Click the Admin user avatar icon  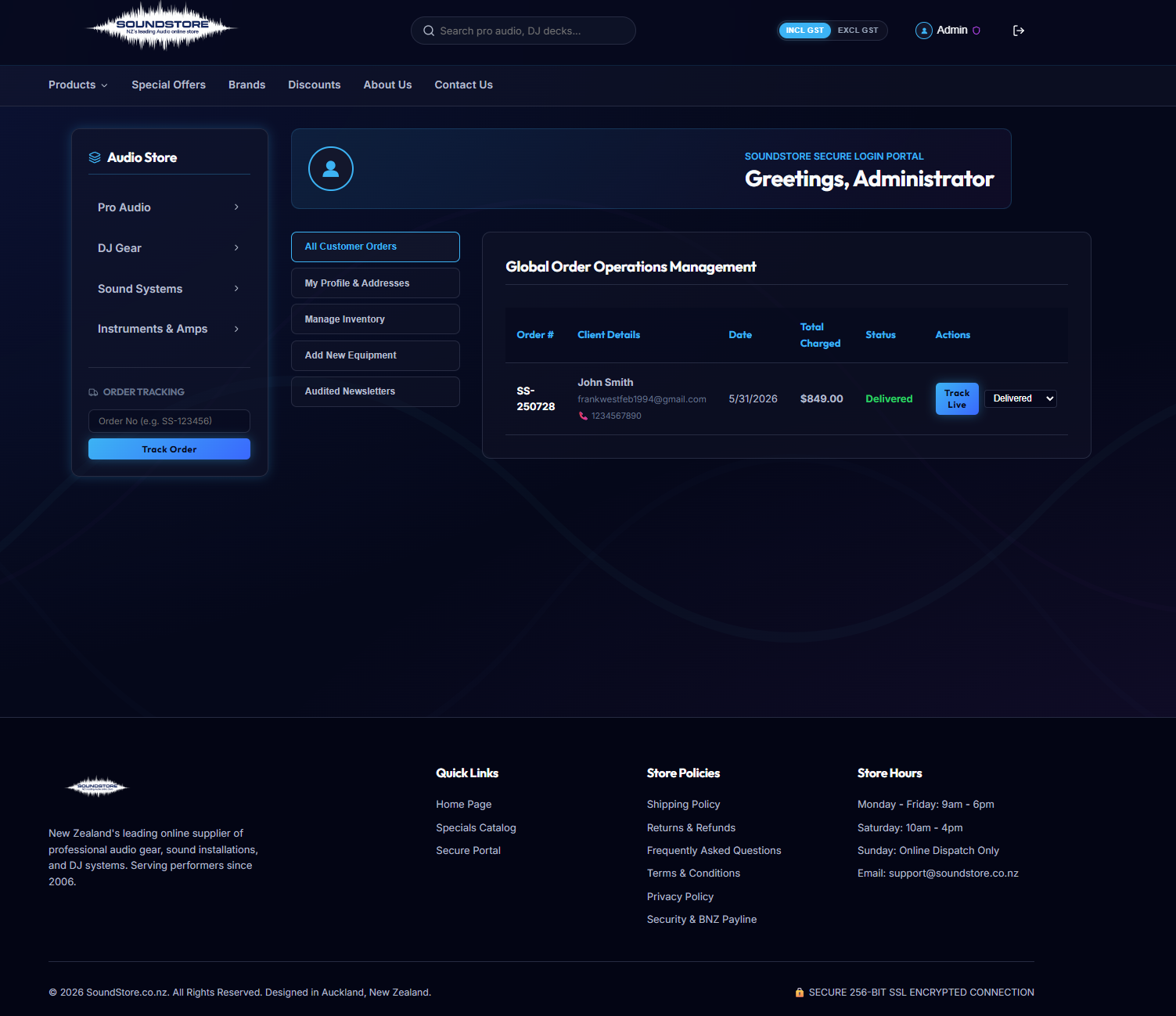pyautogui.click(x=924, y=31)
